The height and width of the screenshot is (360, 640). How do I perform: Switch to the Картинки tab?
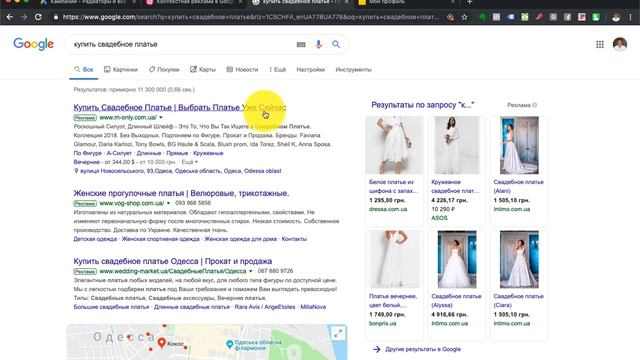pyautogui.click(x=121, y=69)
